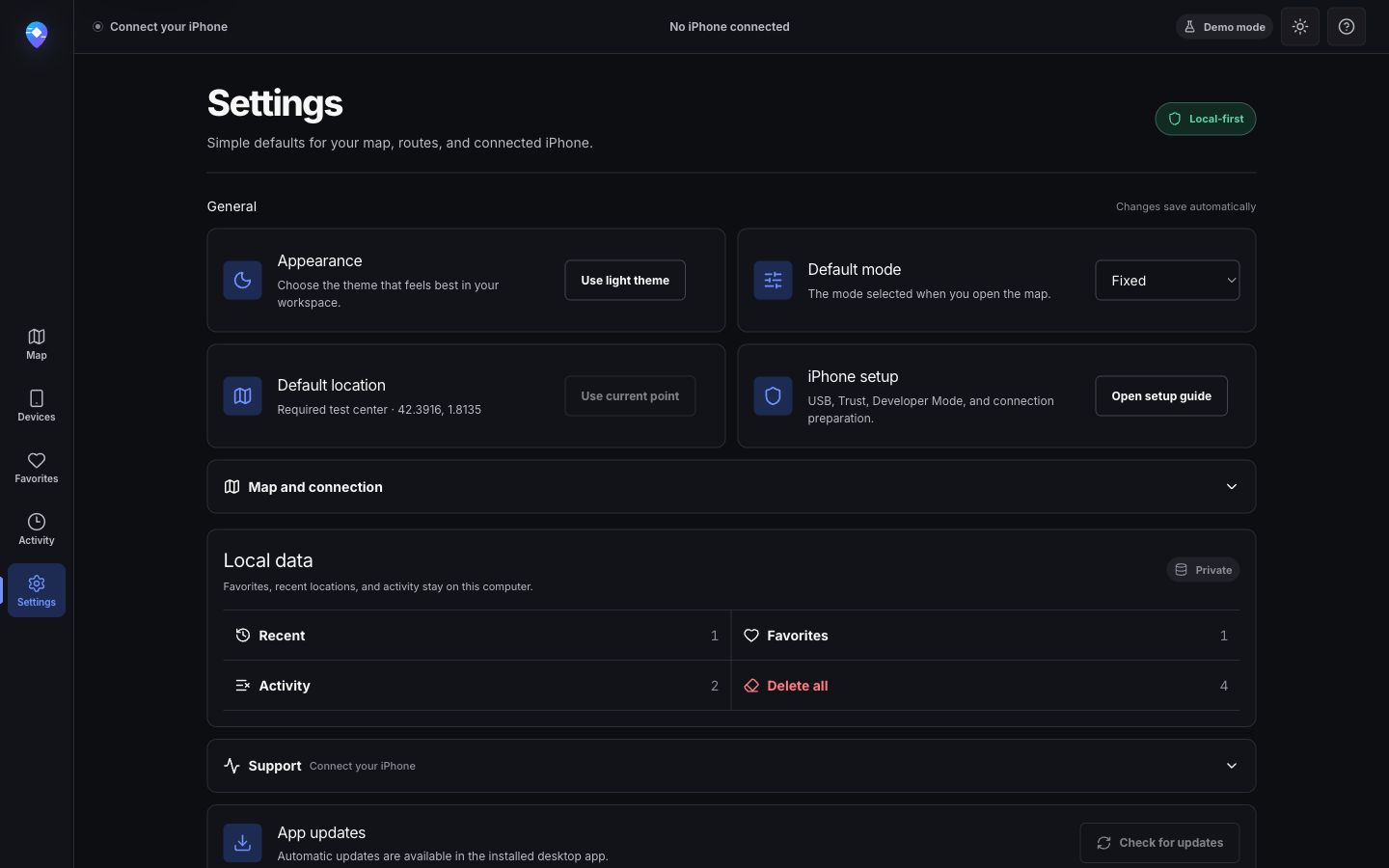Toggle light/dark theme sun icon
This screenshot has width=1389, height=868.
(1300, 27)
